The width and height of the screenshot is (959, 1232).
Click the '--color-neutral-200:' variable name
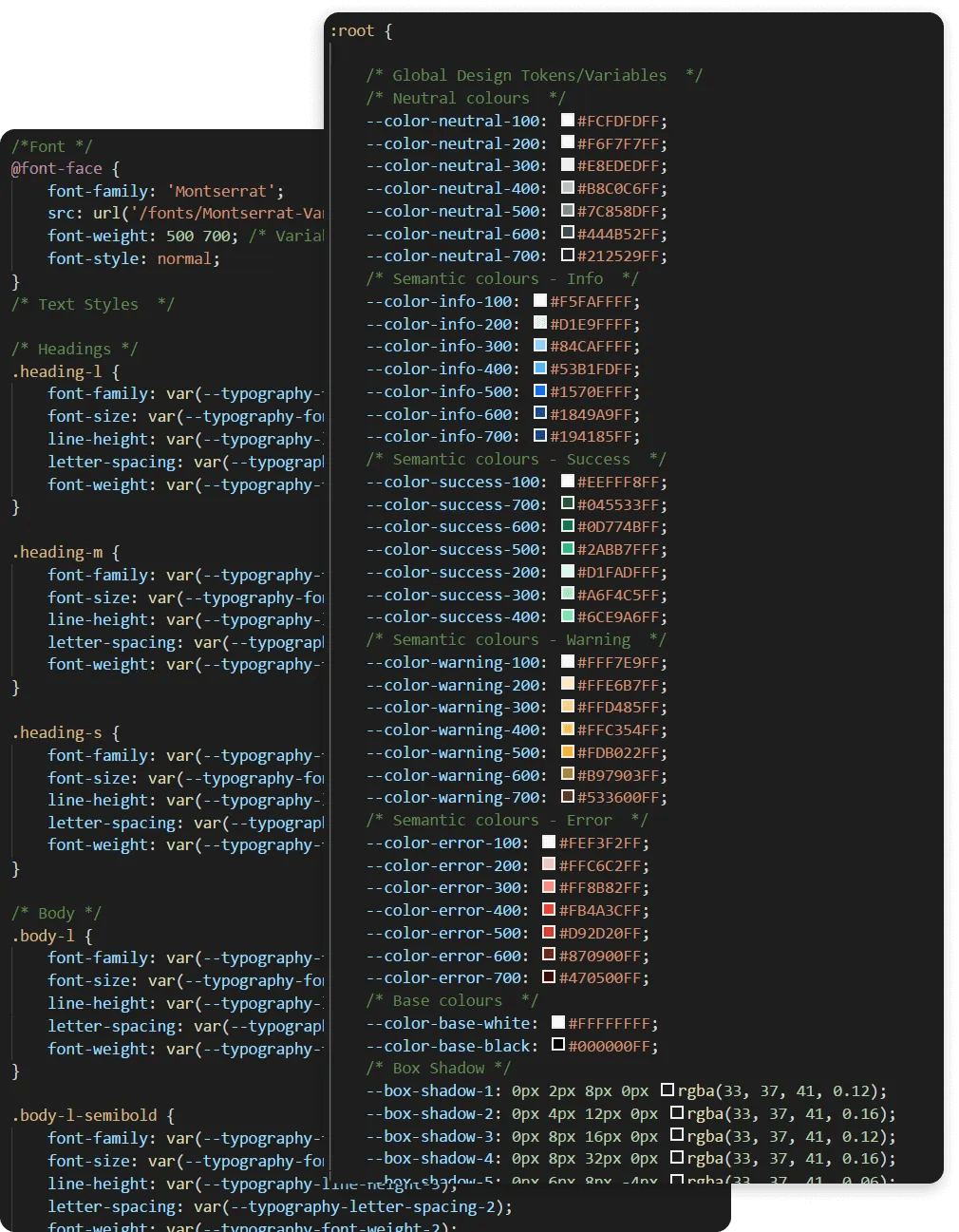pos(457,143)
